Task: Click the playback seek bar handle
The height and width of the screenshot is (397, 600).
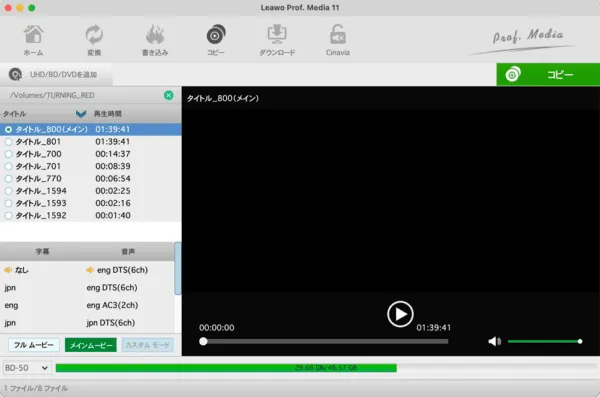Action: (203, 341)
